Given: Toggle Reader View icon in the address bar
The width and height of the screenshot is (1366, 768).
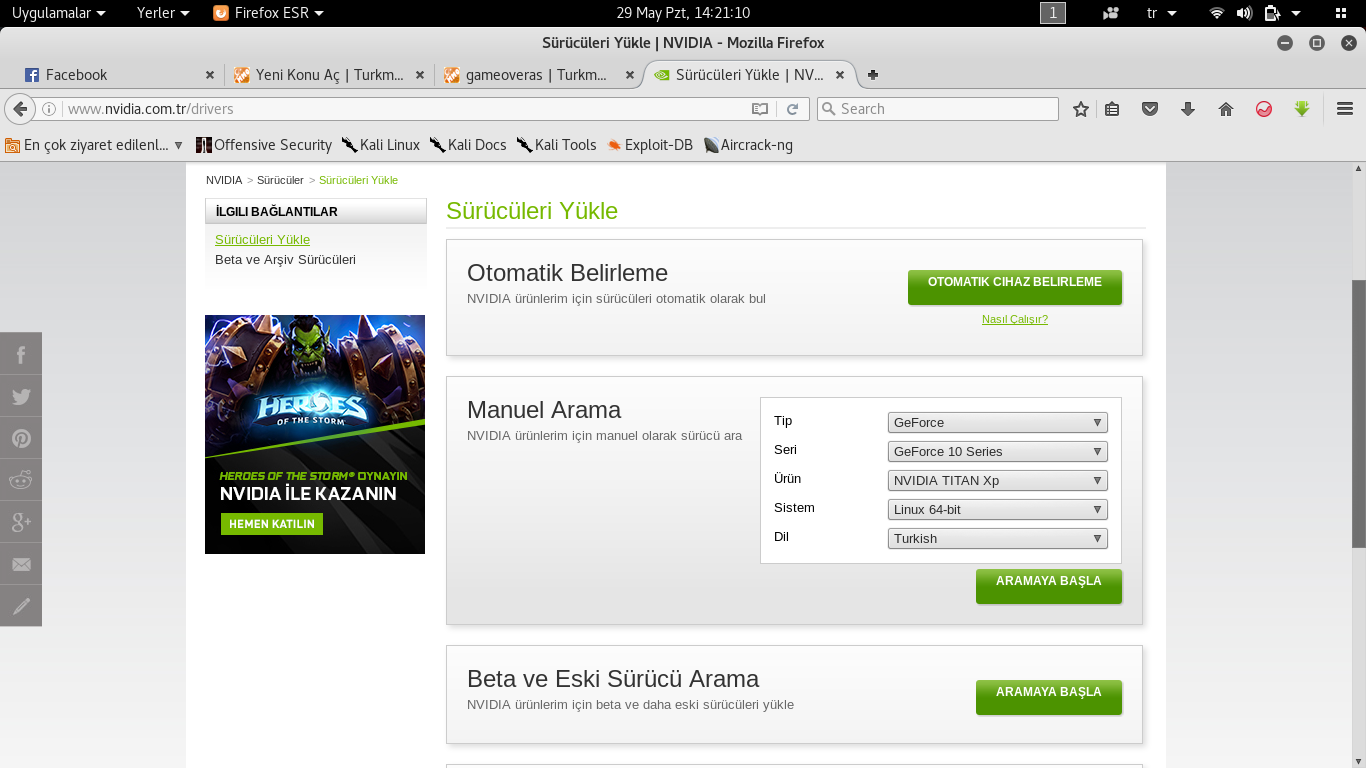Looking at the screenshot, I should (x=760, y=109).
